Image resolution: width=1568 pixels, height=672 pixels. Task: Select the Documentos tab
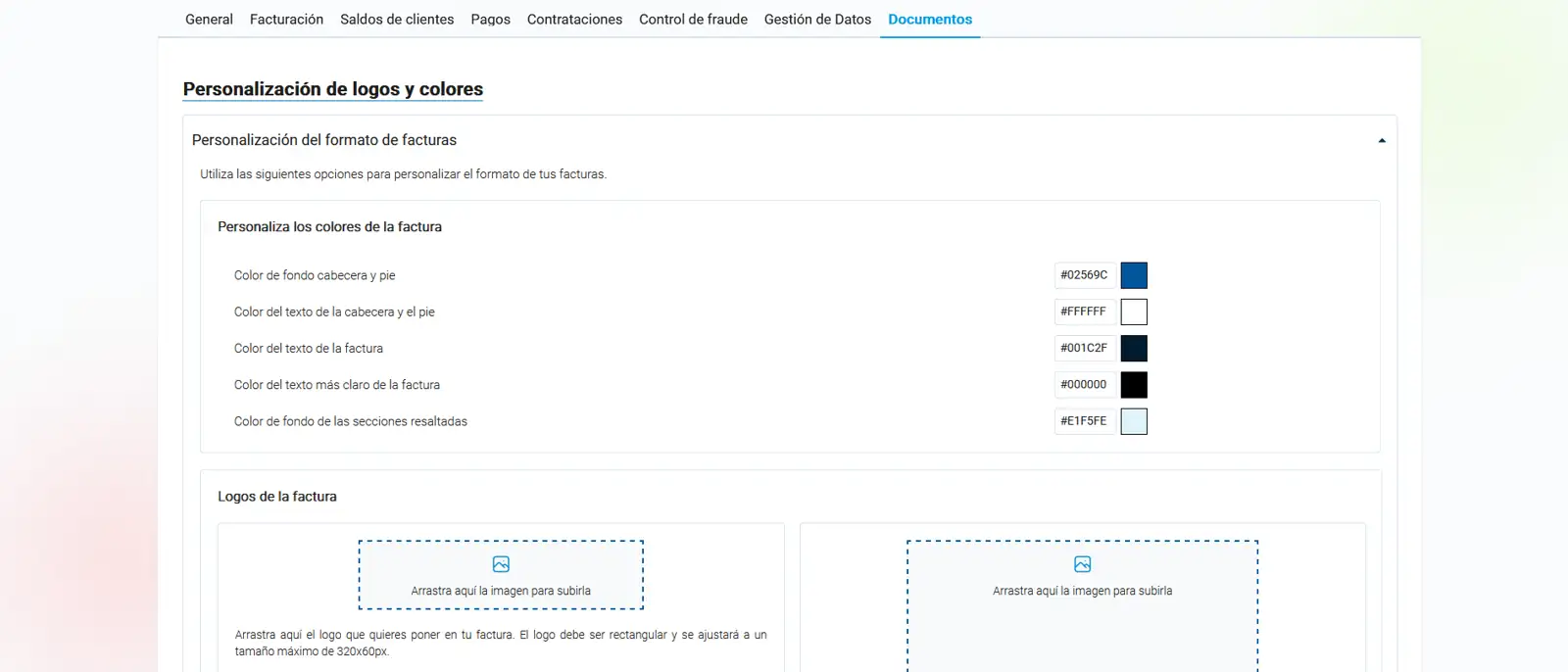[930, 20]
